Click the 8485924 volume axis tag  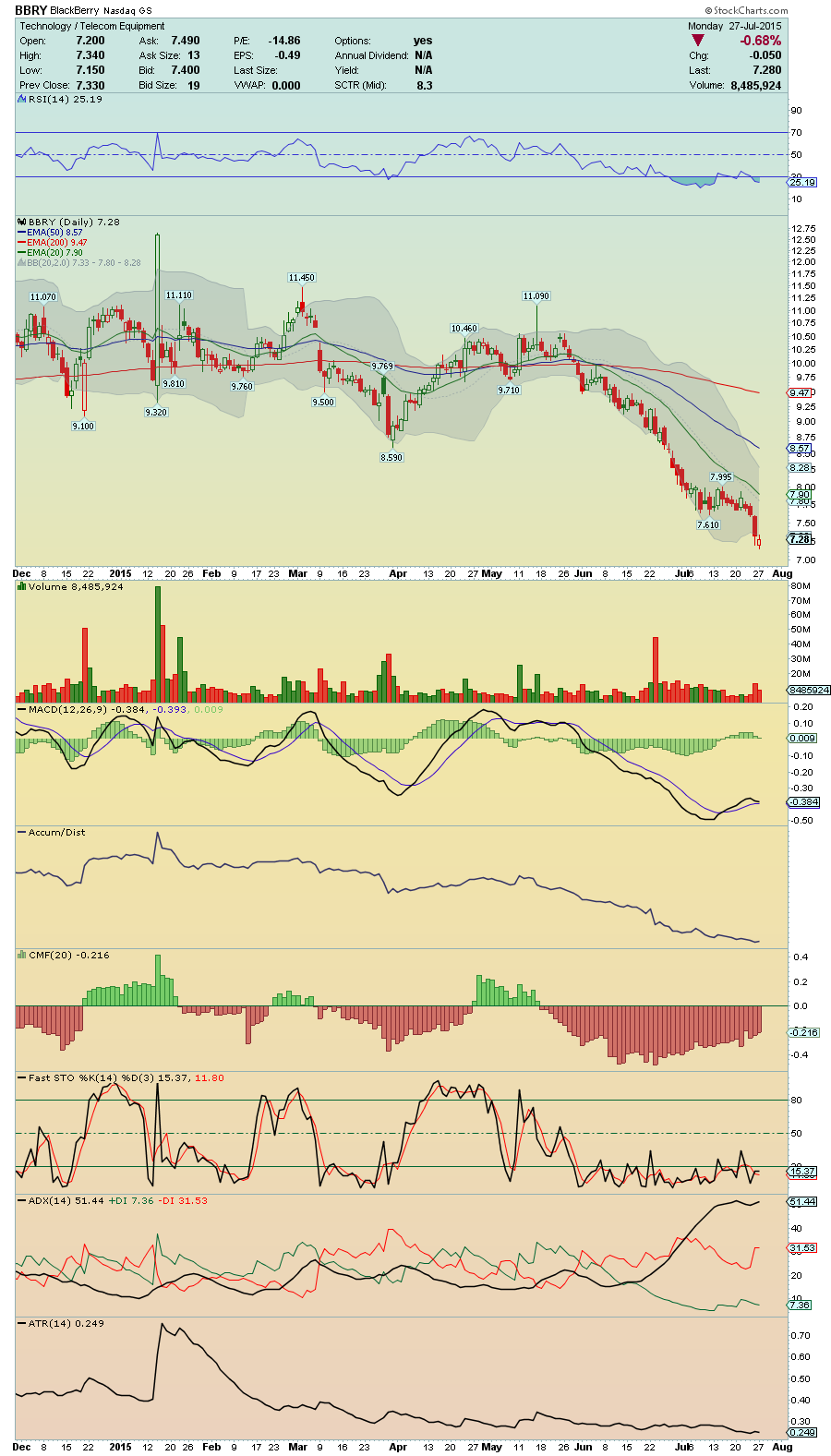[x=809, y=690]
